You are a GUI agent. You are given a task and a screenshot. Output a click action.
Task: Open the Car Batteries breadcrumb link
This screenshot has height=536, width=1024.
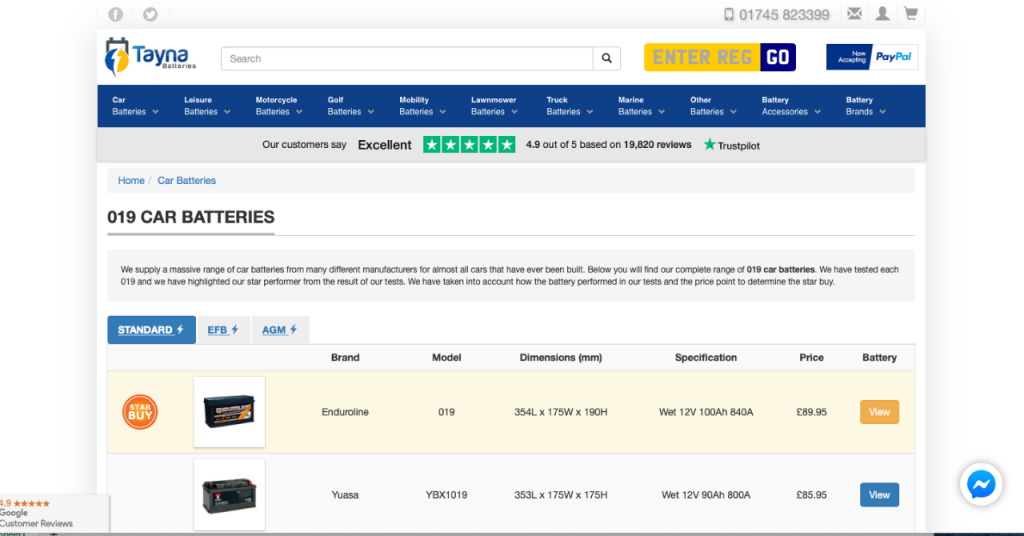186,181
